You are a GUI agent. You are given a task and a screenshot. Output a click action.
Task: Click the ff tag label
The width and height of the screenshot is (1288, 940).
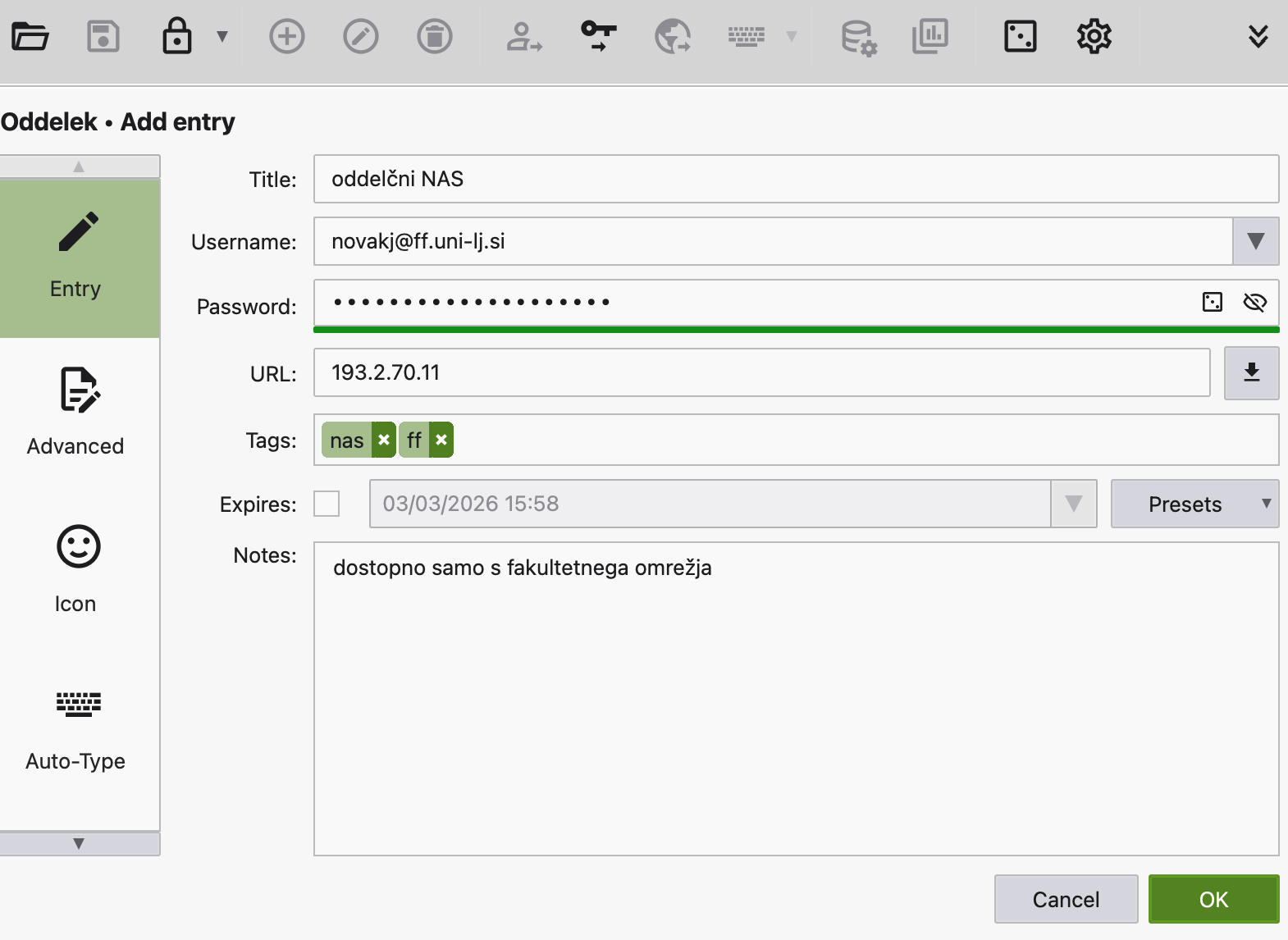[414, 440]
